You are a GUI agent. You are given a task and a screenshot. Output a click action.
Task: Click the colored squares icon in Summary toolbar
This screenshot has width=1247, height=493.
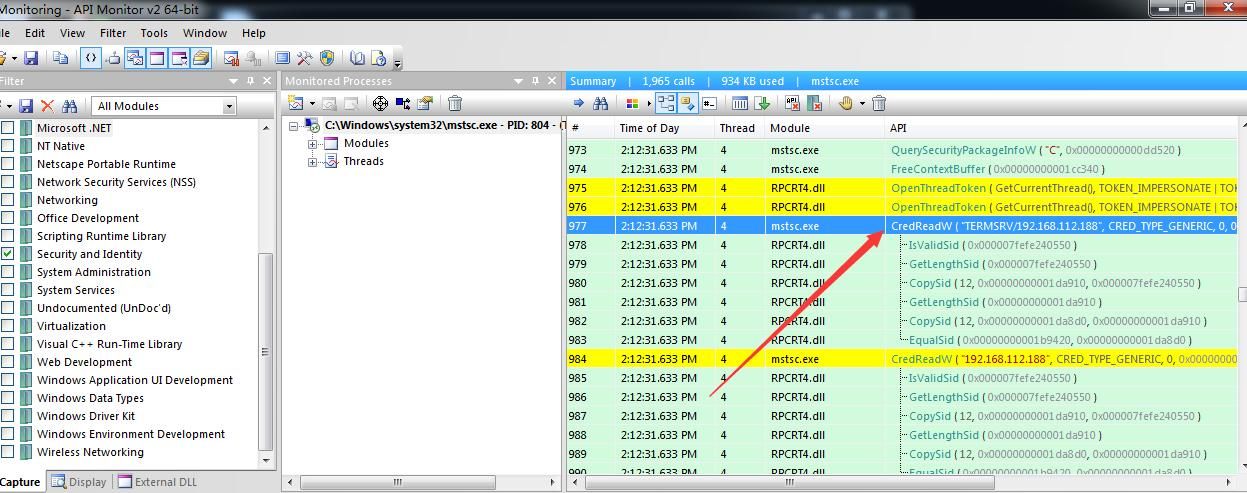[x=632, y=103]
